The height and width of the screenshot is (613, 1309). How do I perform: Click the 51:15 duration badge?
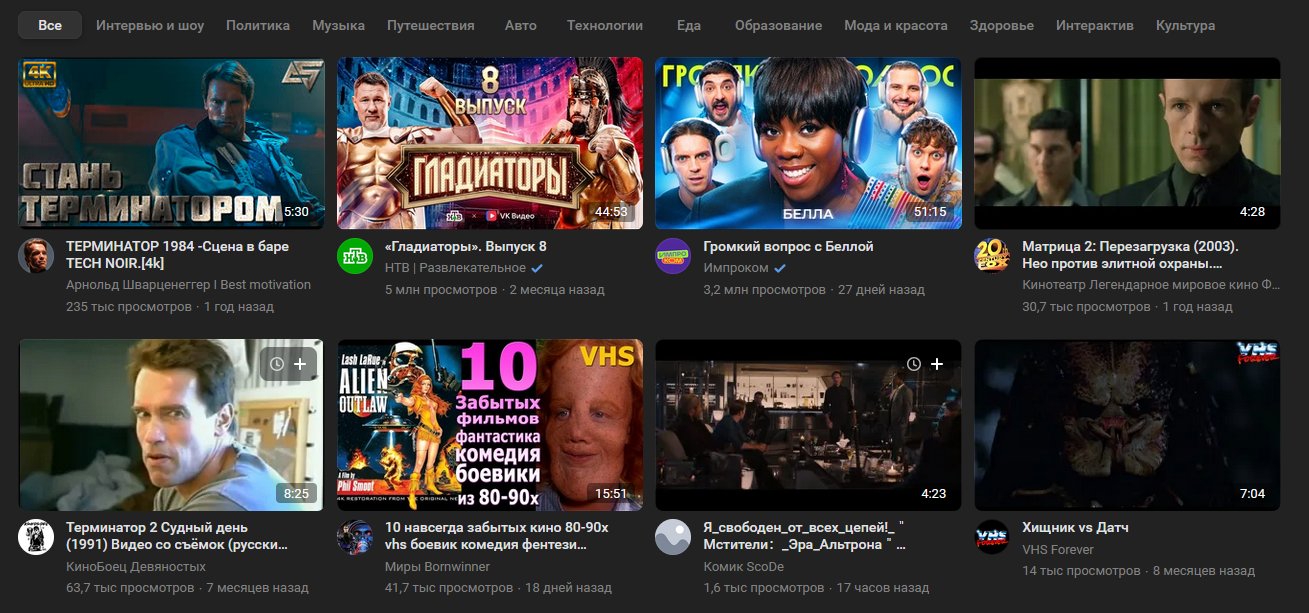(x=930, y=212)
